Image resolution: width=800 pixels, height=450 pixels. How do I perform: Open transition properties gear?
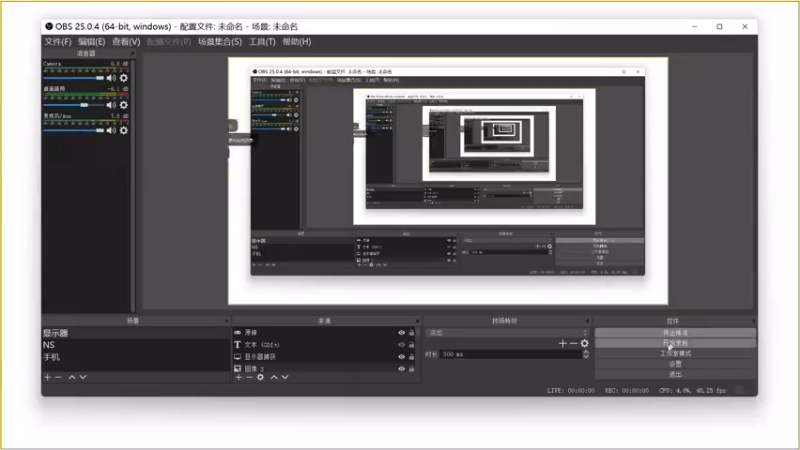pos(585,343)
